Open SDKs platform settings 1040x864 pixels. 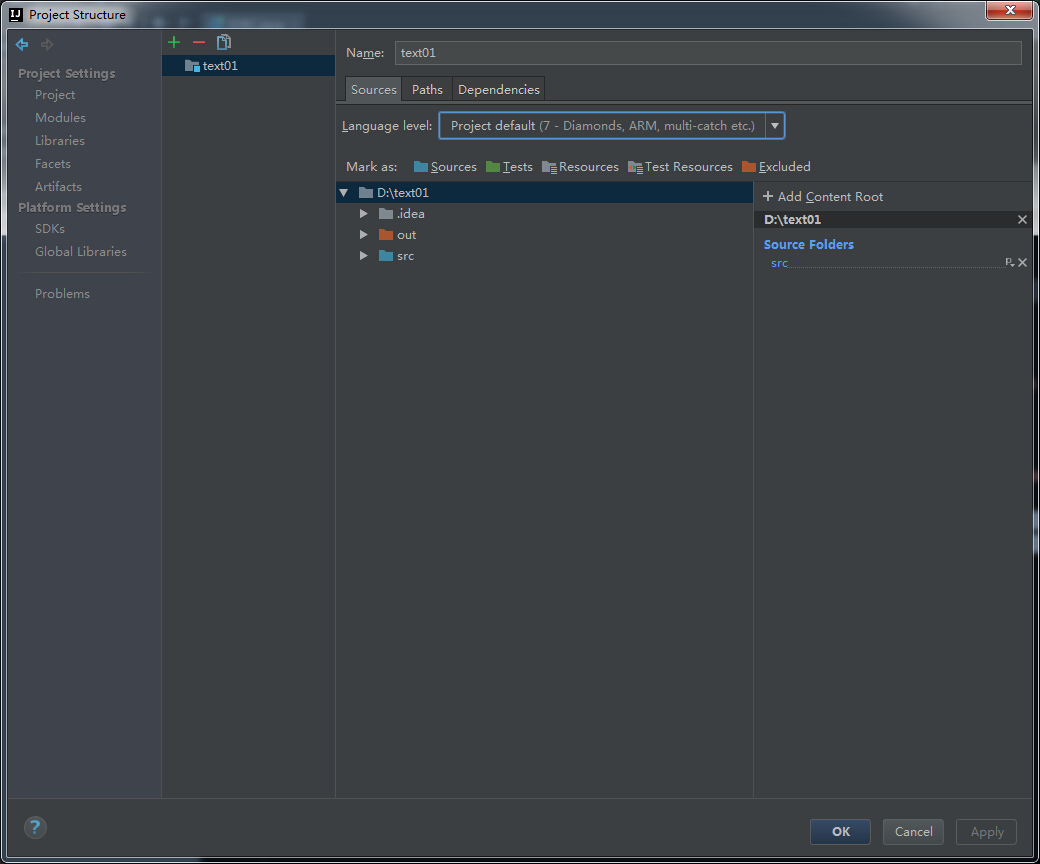coord(50,229)
